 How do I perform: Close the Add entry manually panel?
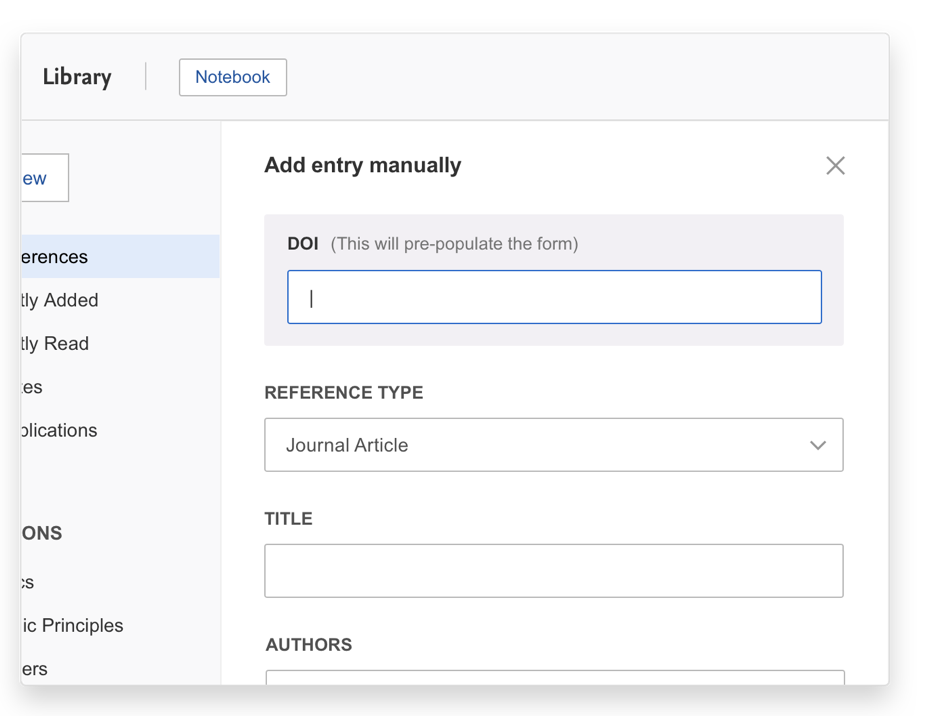pyautogui.click(x=835, y=166)
